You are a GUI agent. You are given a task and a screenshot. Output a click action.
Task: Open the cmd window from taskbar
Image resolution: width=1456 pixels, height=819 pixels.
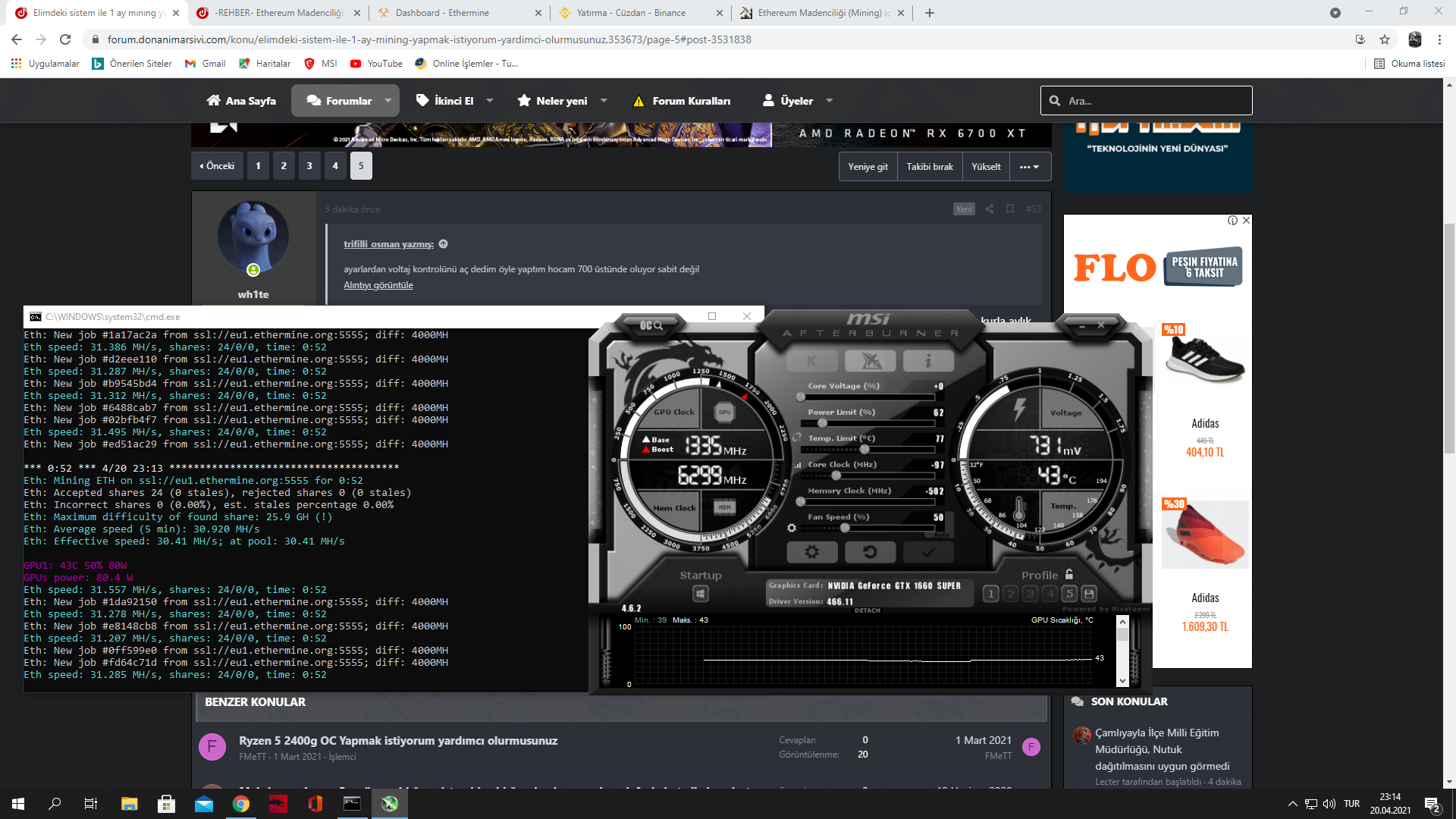point(352,804)
